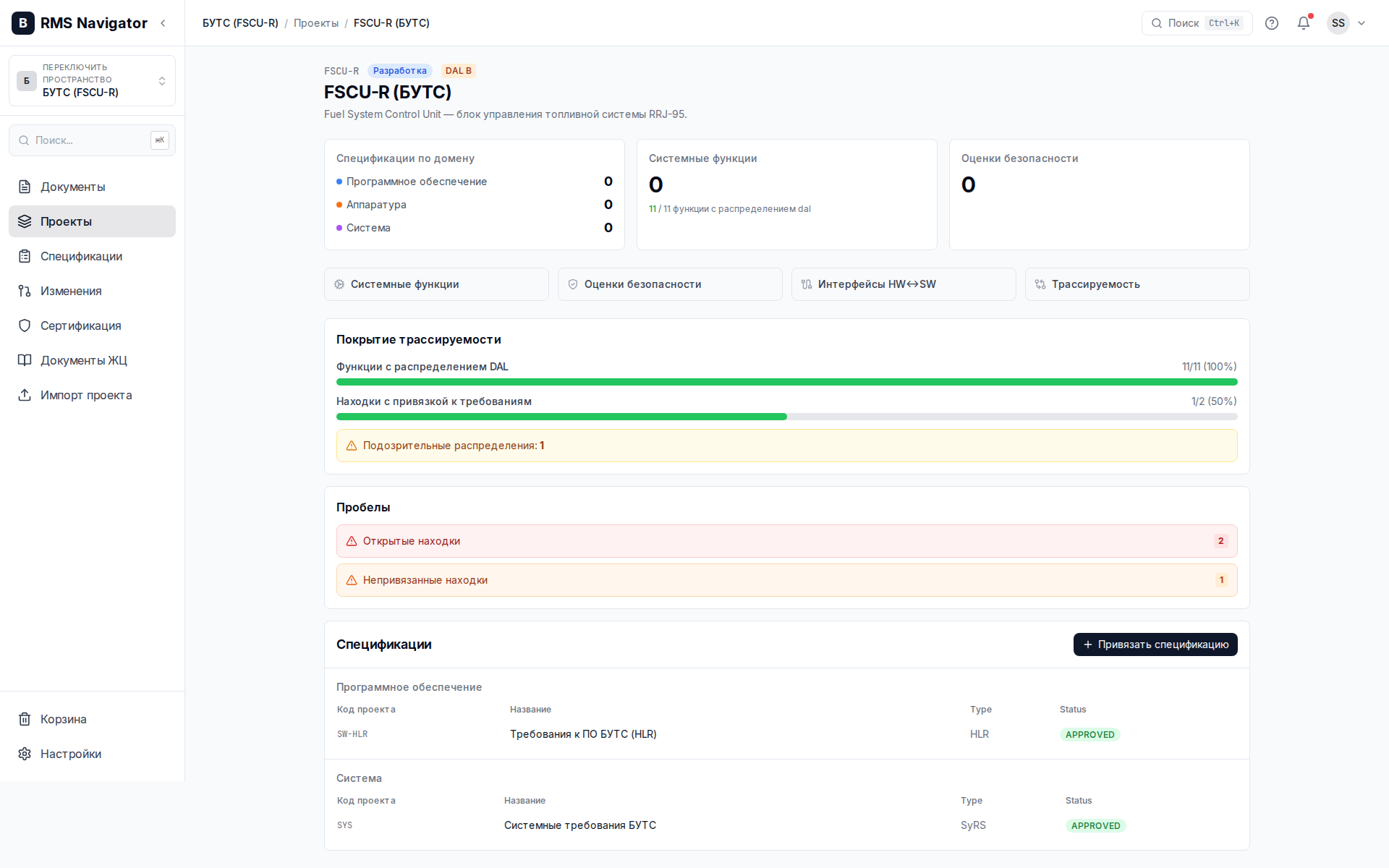Click the top Поиск Ctrl+K search box
Viewport: 1389px width, 868px height.
click(x=1197, y=23)
